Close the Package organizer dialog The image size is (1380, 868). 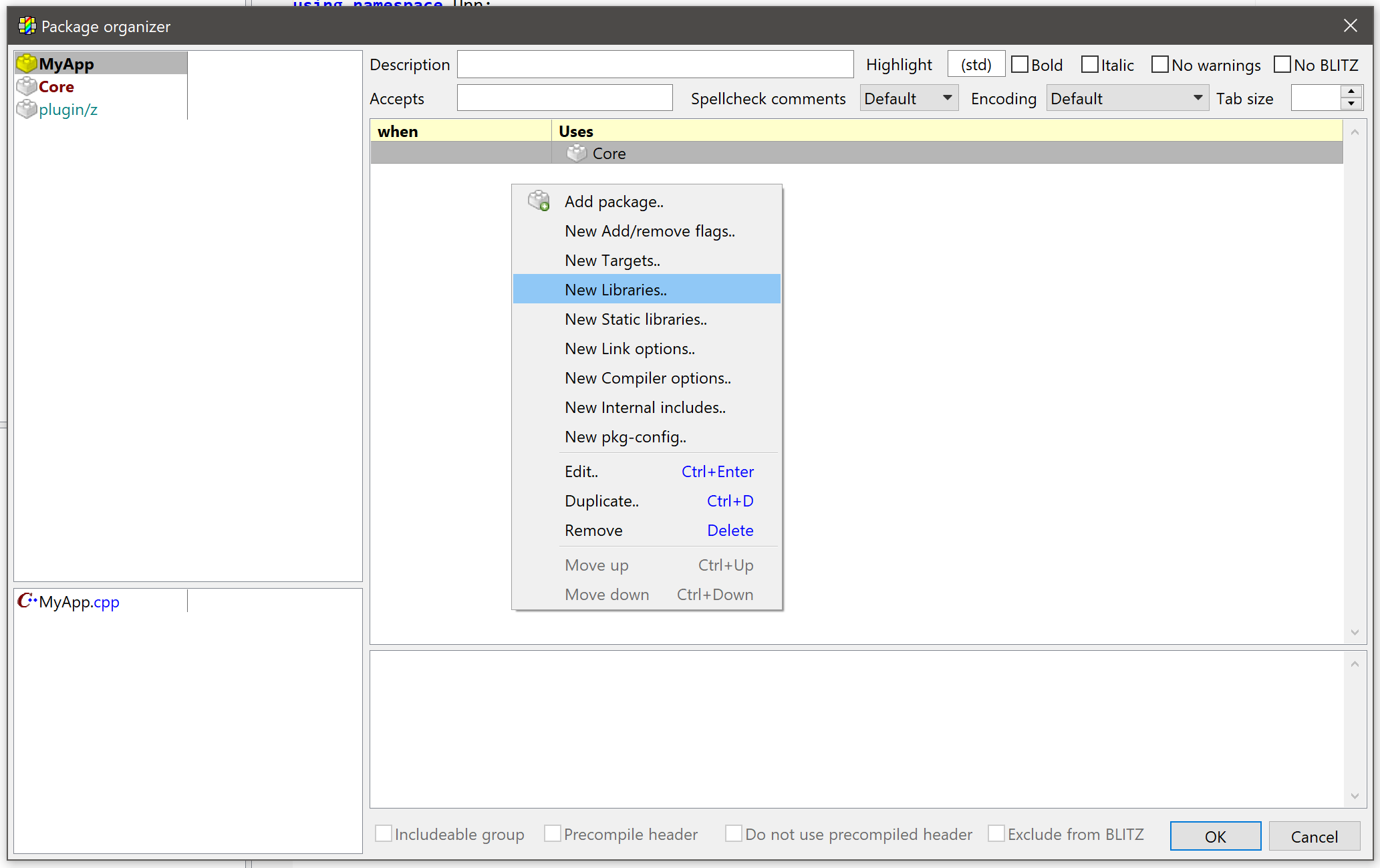(1350, 26)
